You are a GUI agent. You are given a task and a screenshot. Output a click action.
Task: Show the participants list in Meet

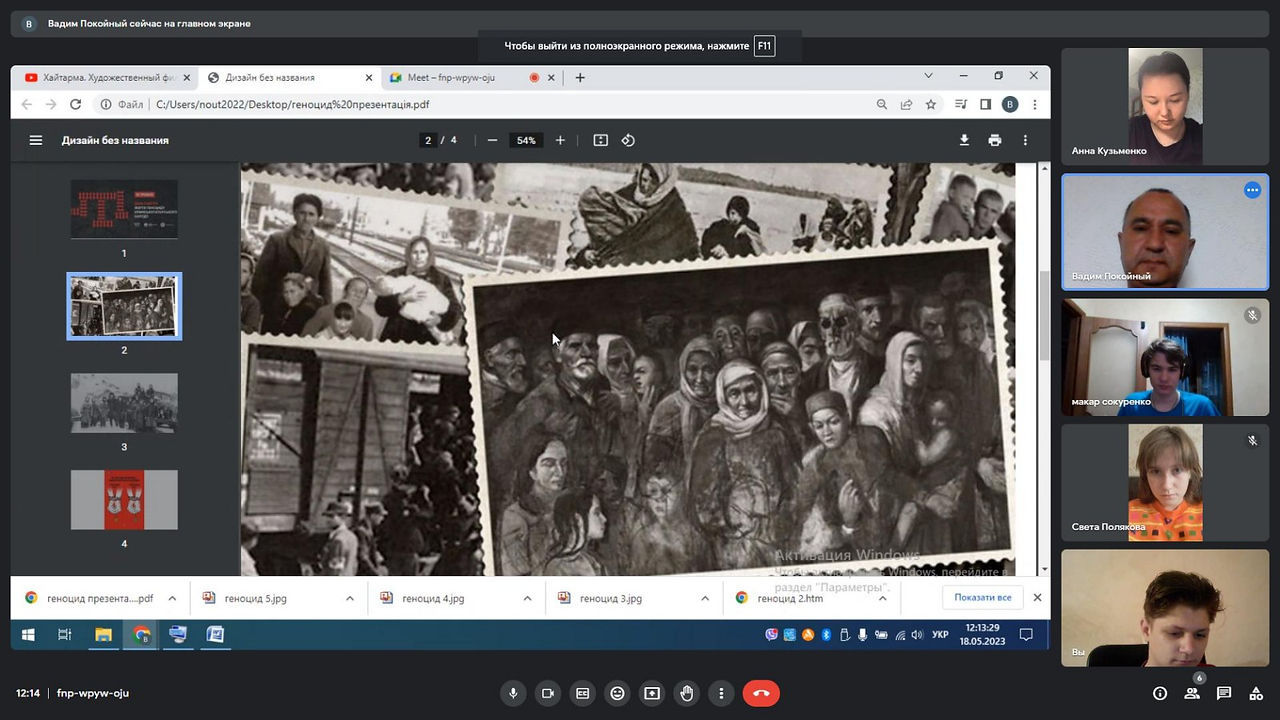pyautogui.click(x=1192, y=693)
